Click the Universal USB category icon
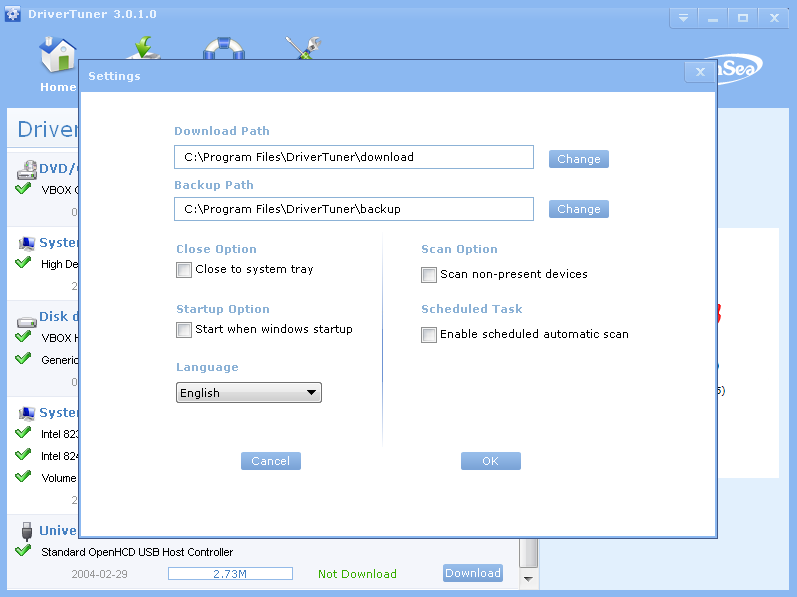 (x=27, y=531)
